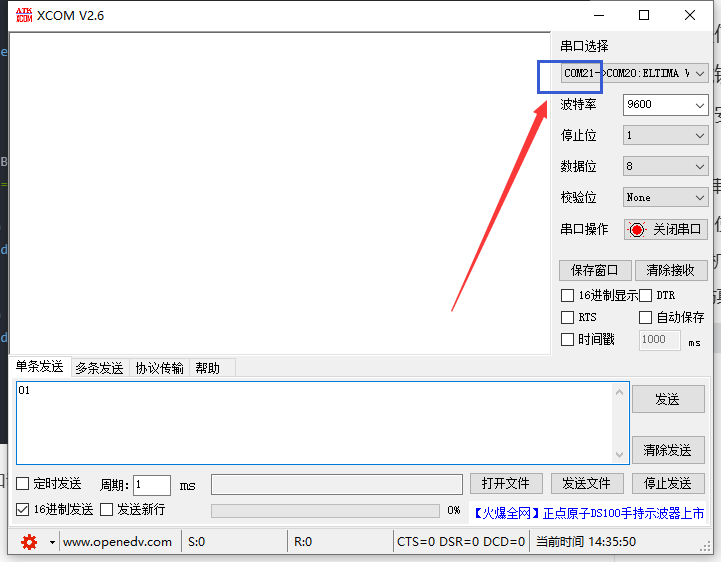Click 保存窗口 save window button
This screenshot has height=562, width=721.
(x=595, y=270)
